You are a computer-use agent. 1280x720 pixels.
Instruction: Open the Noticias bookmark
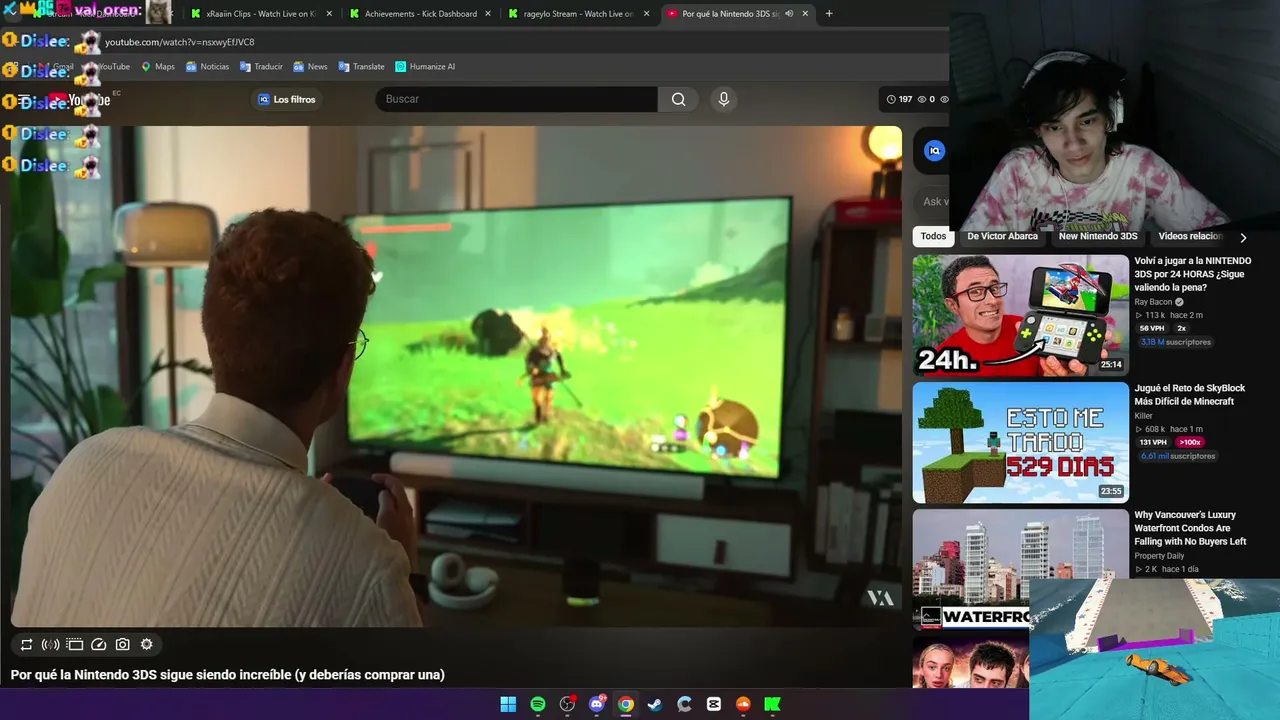point(207,67)
